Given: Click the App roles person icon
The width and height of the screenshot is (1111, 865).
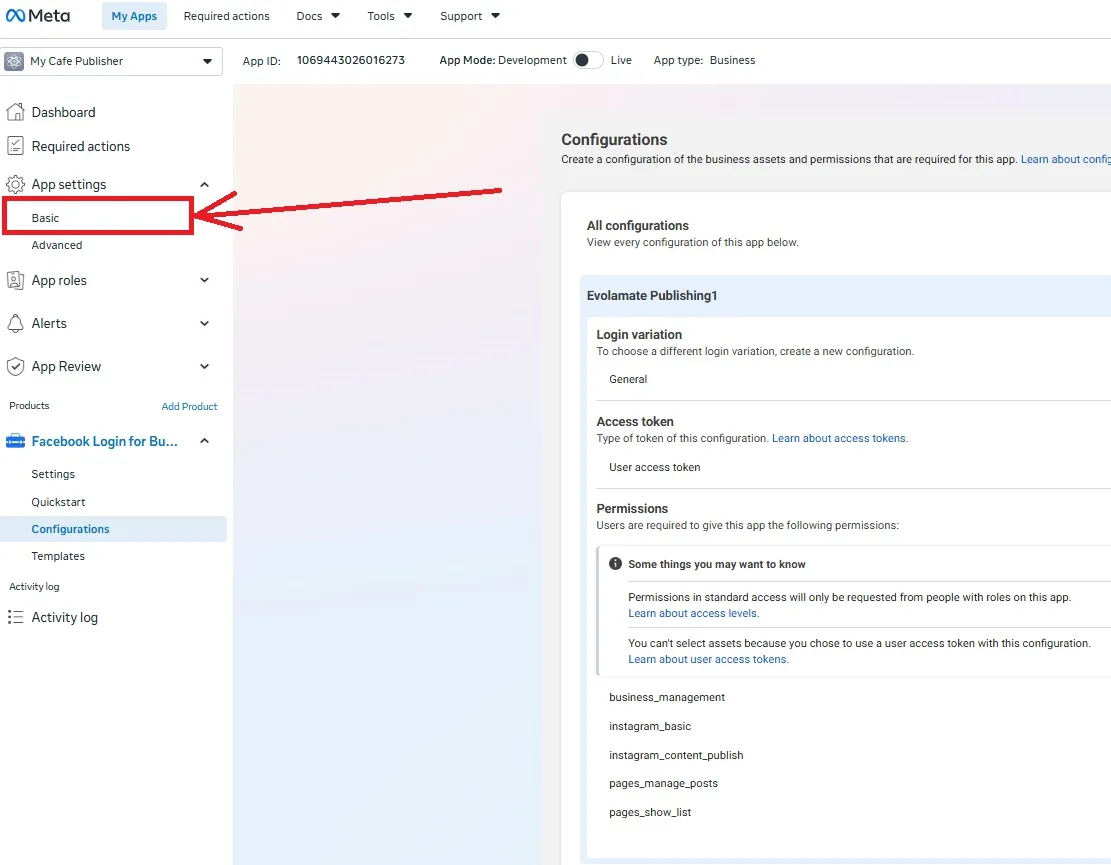Looking at the screenshot, I should click(x=15, y=281).
